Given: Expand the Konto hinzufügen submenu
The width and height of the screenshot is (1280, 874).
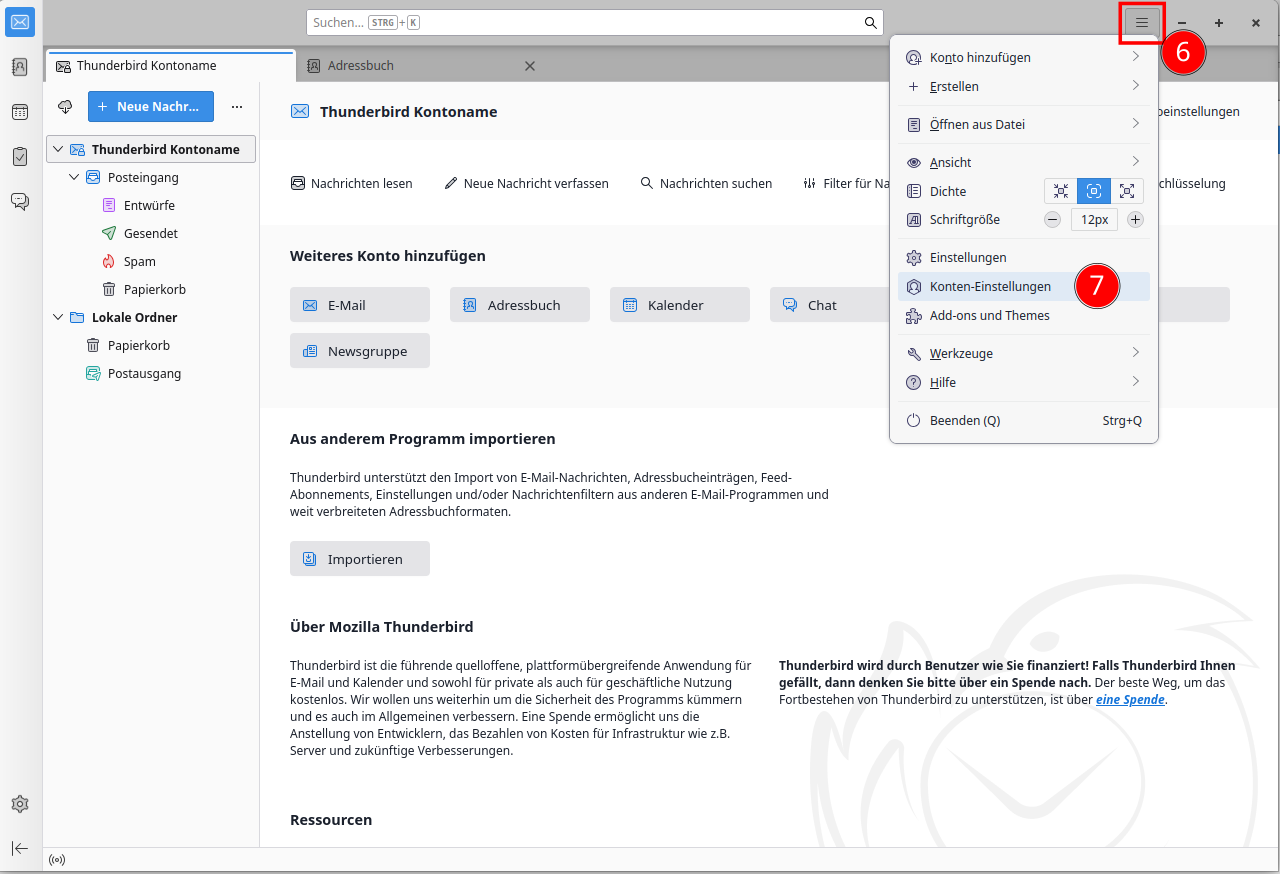Looking at the screenshot, I should click(x=1024, y=57).
